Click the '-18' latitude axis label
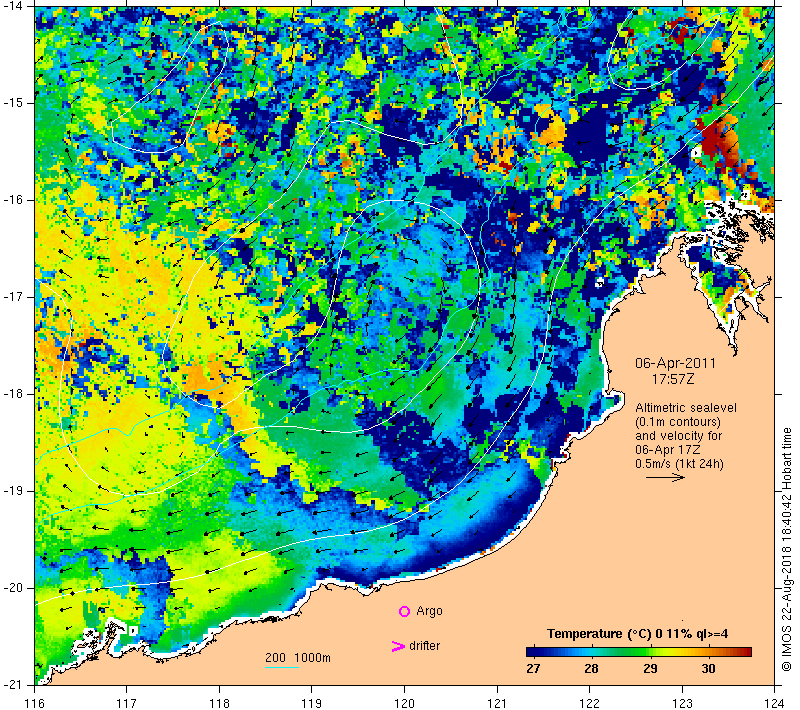 [x=12, y=394]
